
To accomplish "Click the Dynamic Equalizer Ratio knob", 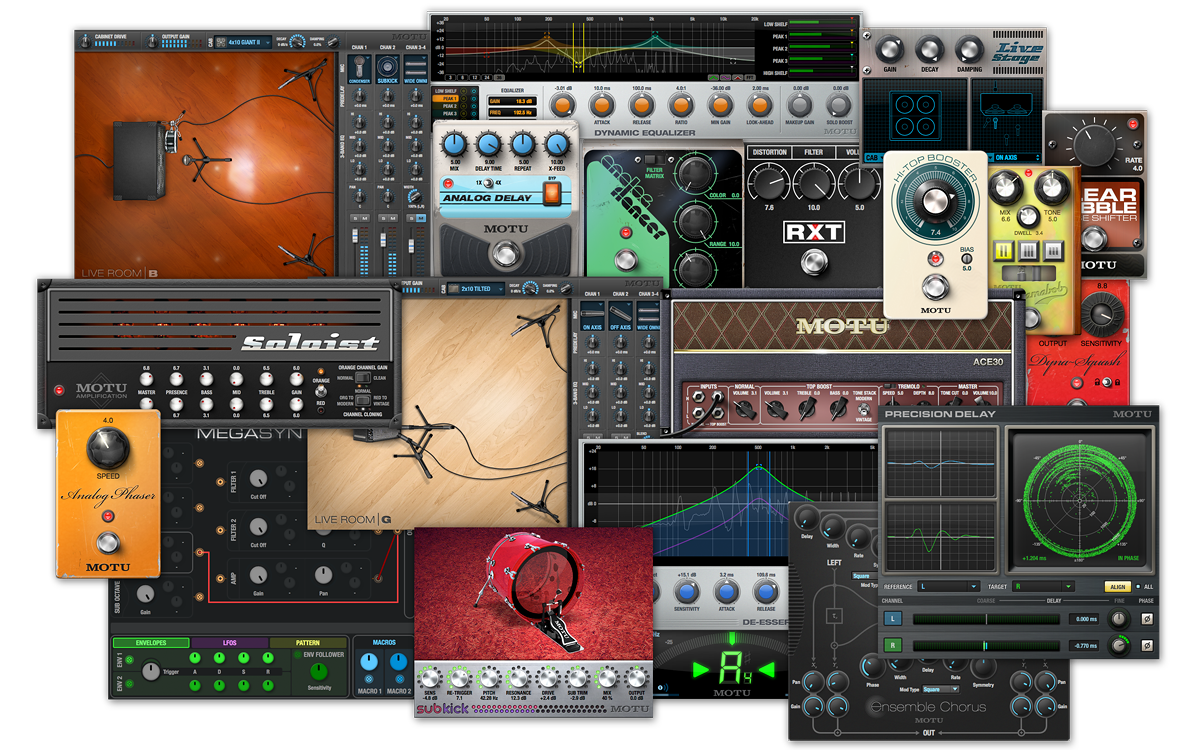I will point(681,106).
